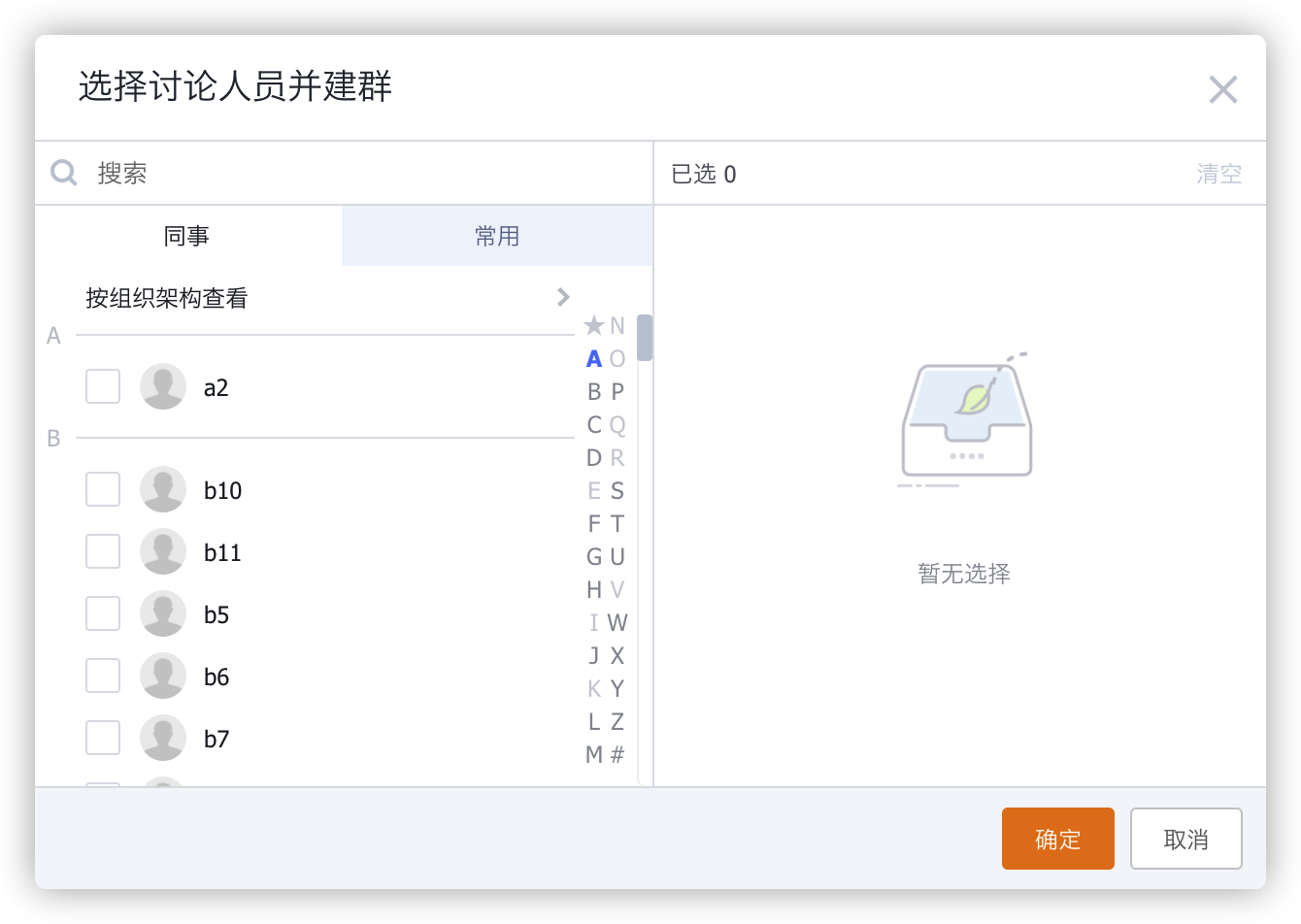Jump to letter S in alphabet index
The width and height of the screenshot is (1301, 924).
coord(617,491)
